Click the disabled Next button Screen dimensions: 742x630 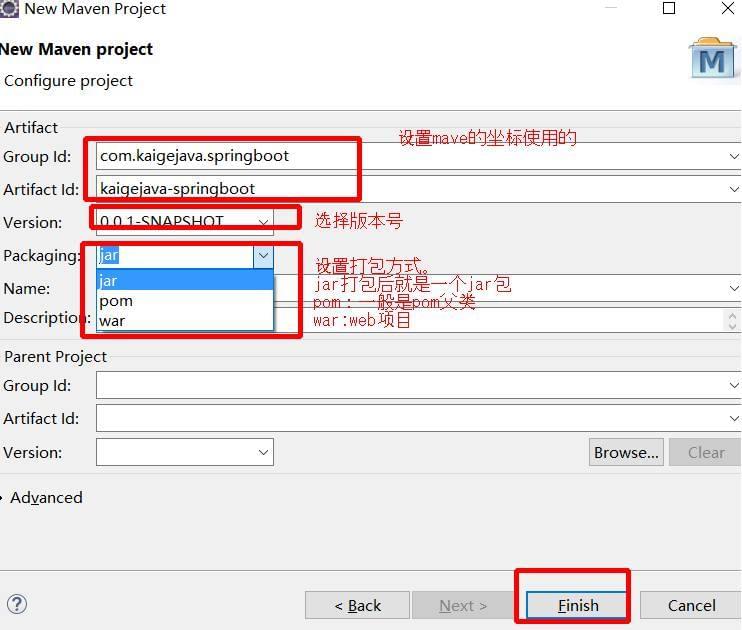[x=463, y=605]
